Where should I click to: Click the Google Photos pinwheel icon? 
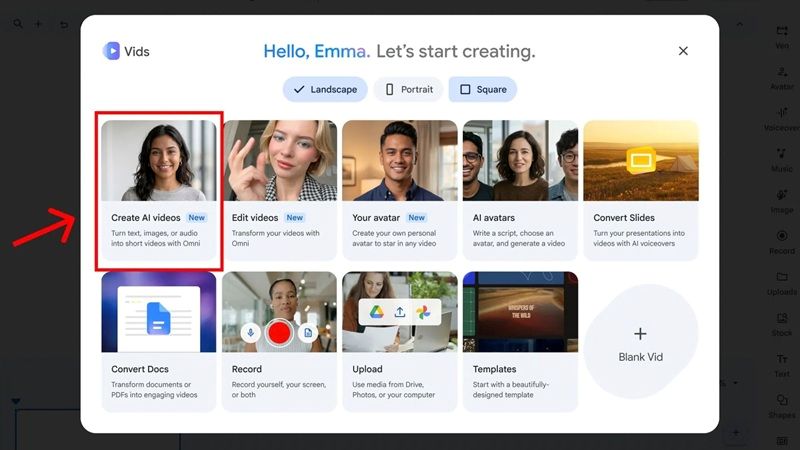pyautogui.click(x=423, y=312)
